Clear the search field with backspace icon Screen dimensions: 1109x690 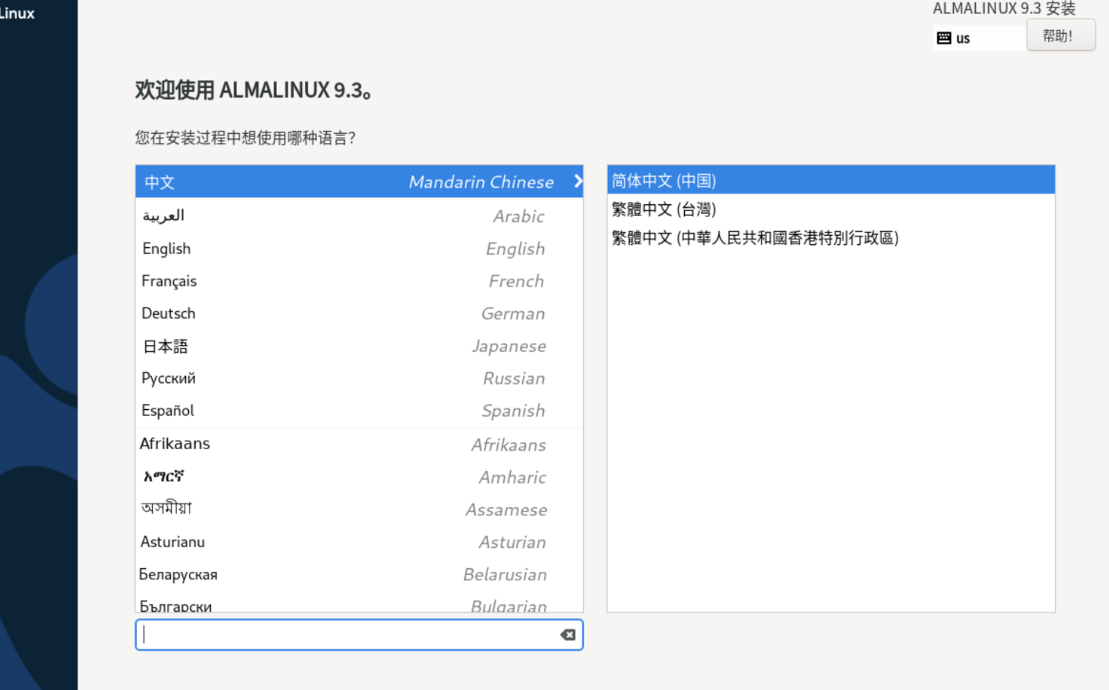[x=568, y=635]
